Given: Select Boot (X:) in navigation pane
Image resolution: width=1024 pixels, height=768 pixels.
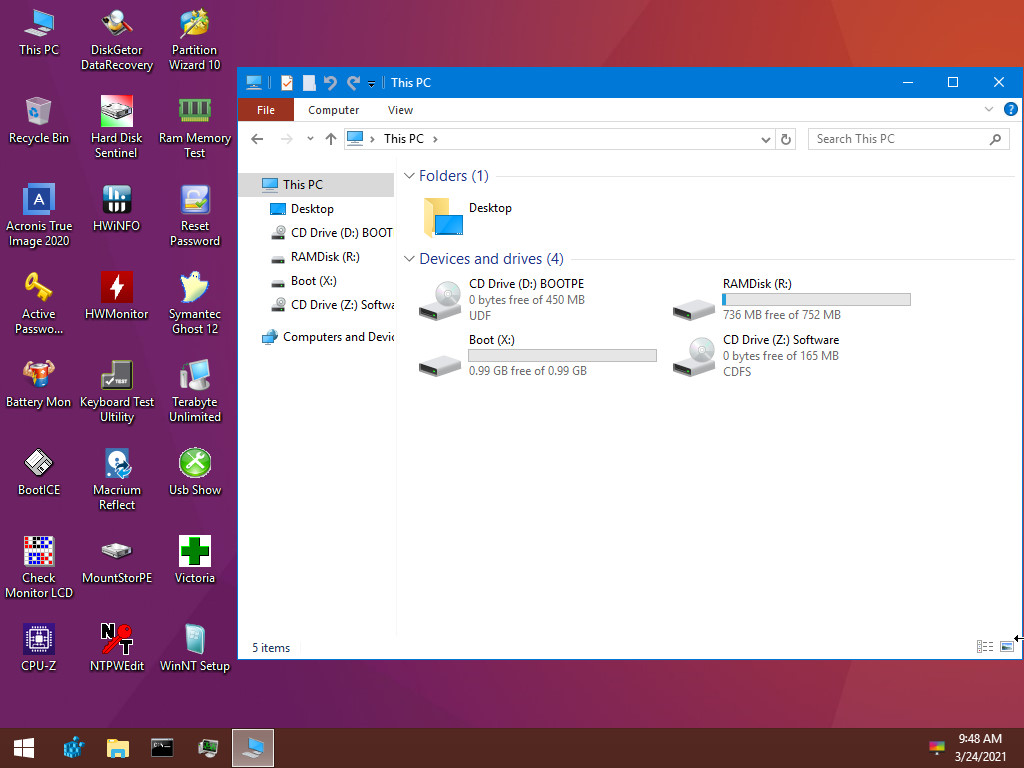Looking at the screenshot, I should pos(317,281).
